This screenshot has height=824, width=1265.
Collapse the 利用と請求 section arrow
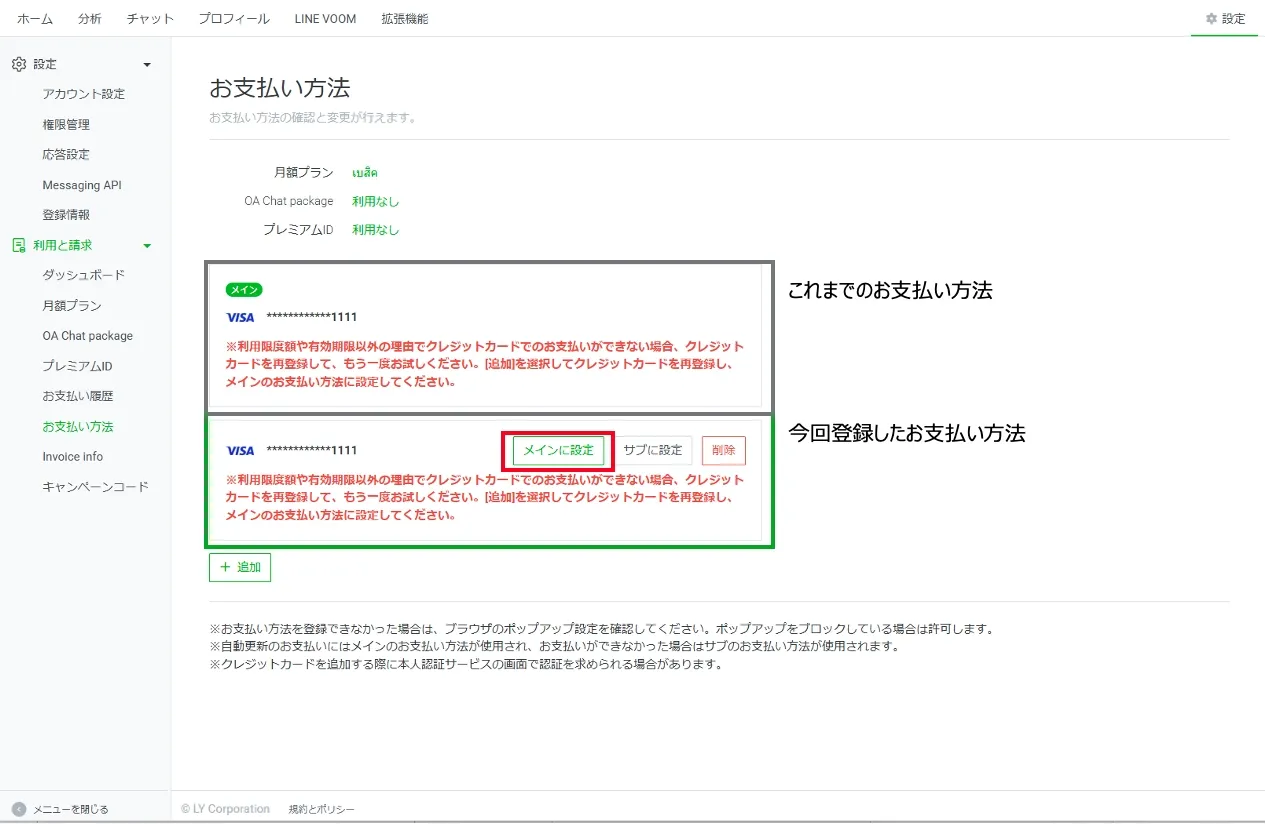click(x=147, y=246)
